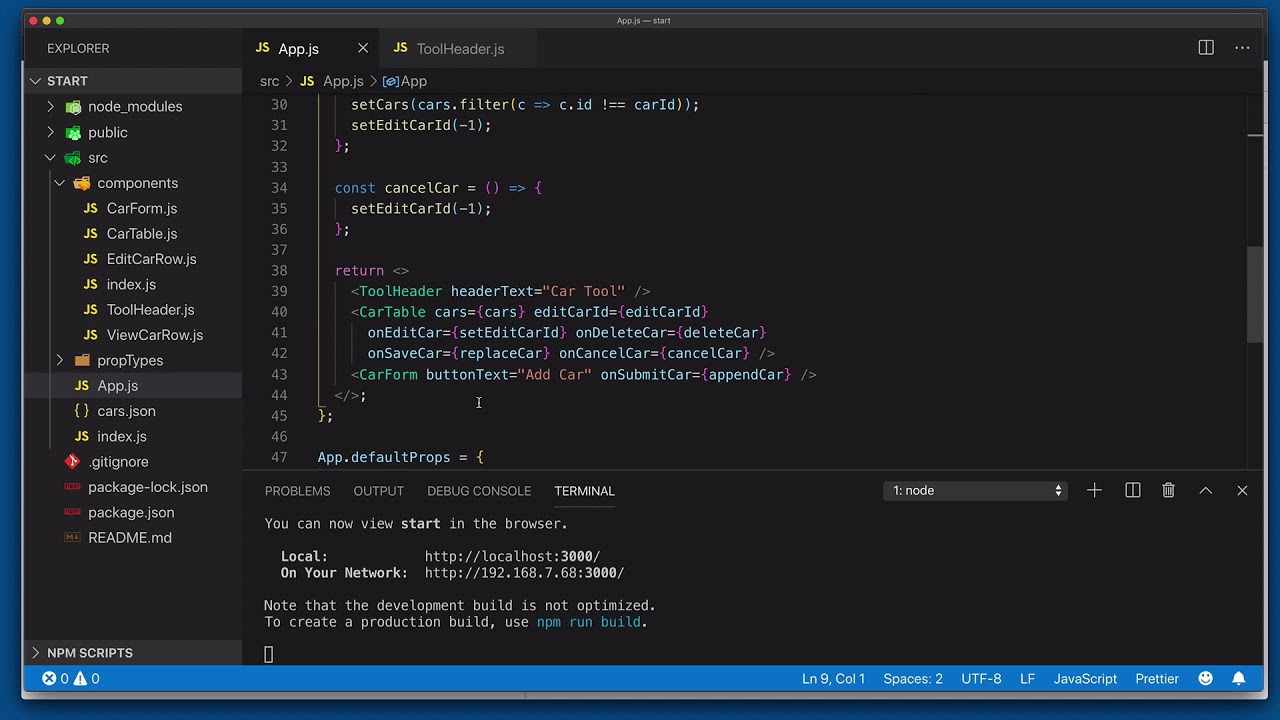Click .gitignore git icon
1280x720 pixels.
[72, 461]
